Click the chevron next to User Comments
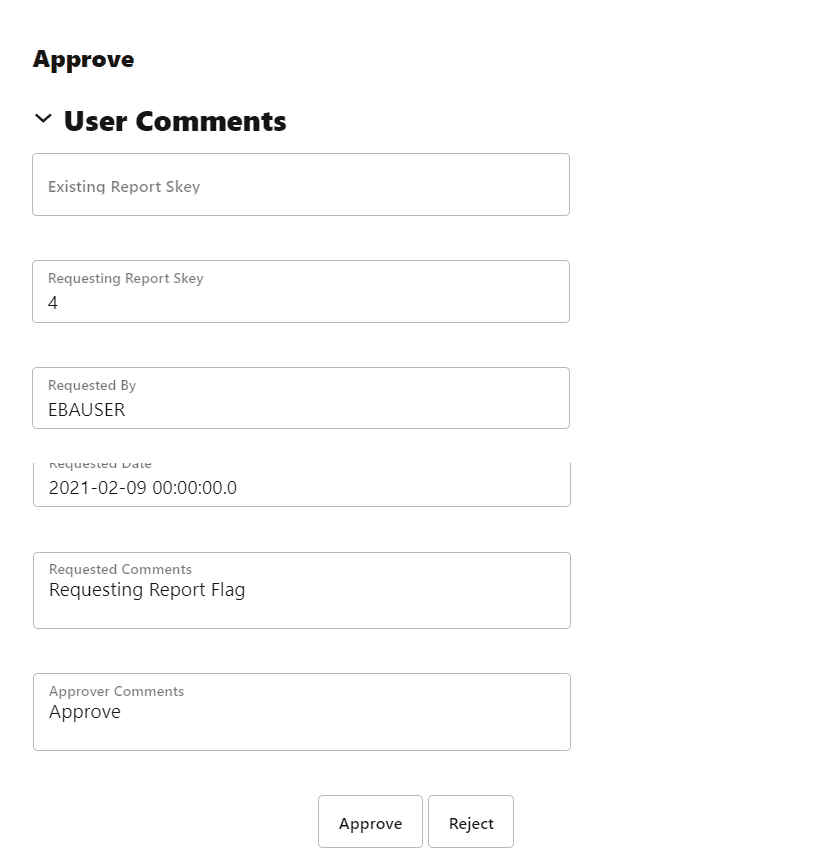The width and height of the screenshot is (836, 848). pyautogui.click(x=43, y=118)
